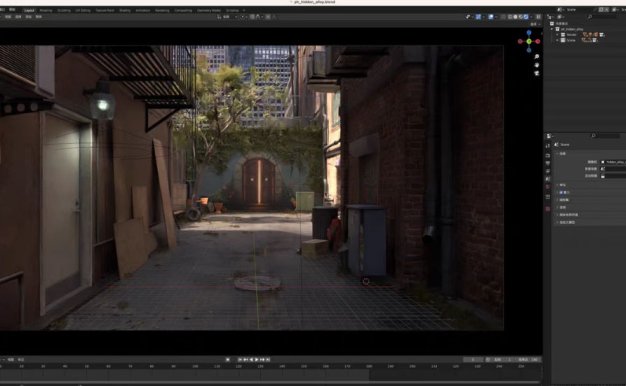Jump to timeline end frame
This screenshot has width=626, height=386.
click(x=268, y=359)
